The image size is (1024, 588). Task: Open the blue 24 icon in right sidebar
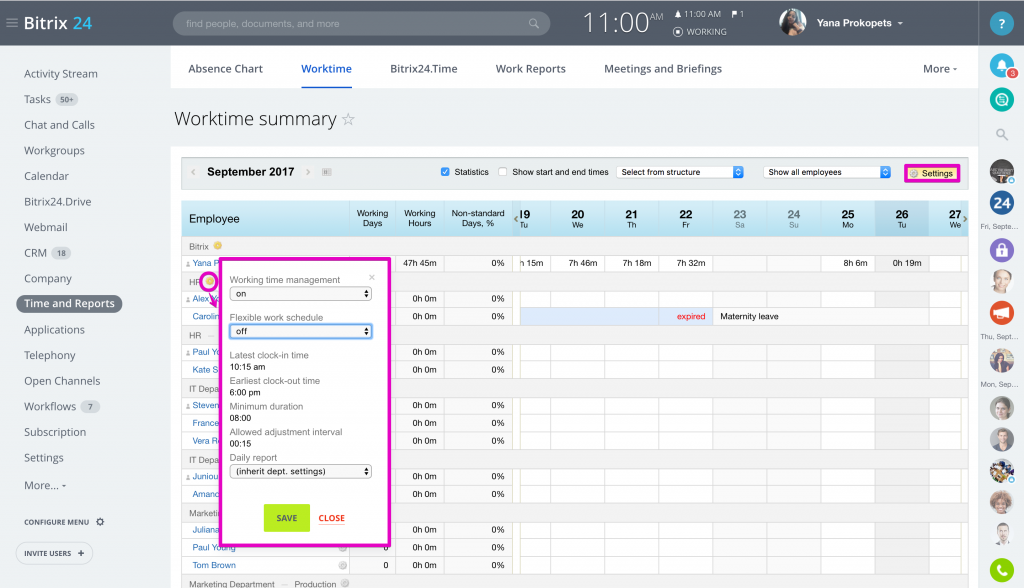point(1001,203)
